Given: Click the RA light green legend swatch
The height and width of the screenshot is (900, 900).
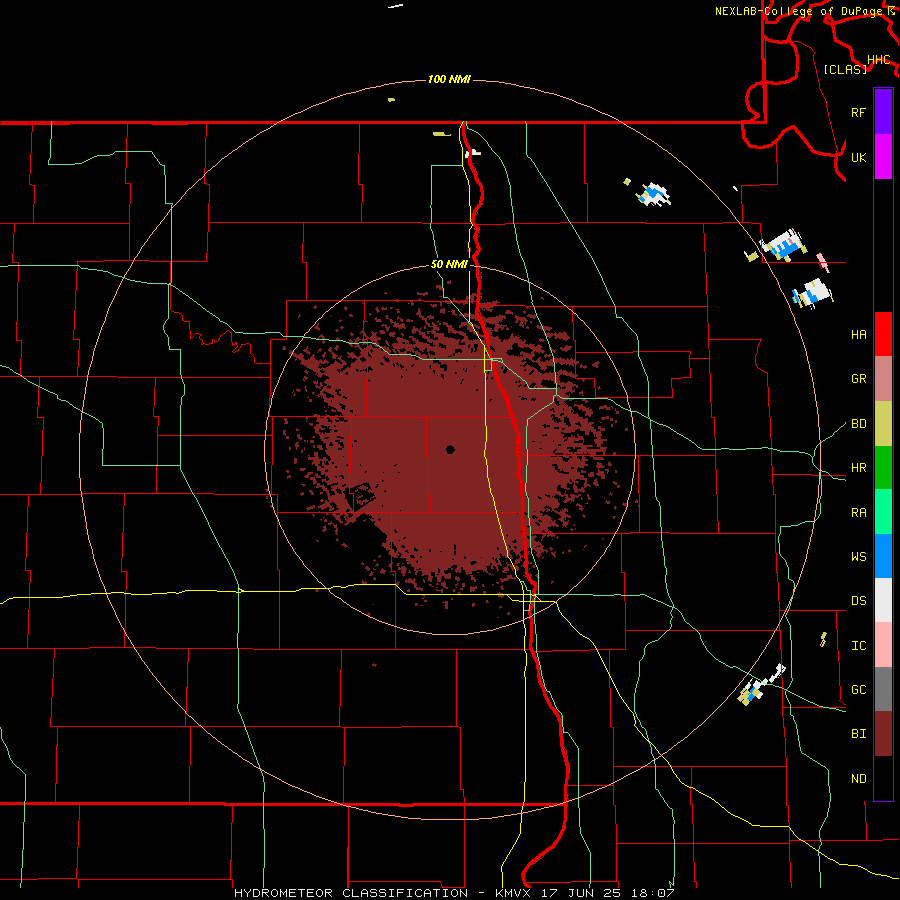Looking at the screenshot, I should (883, 512).
